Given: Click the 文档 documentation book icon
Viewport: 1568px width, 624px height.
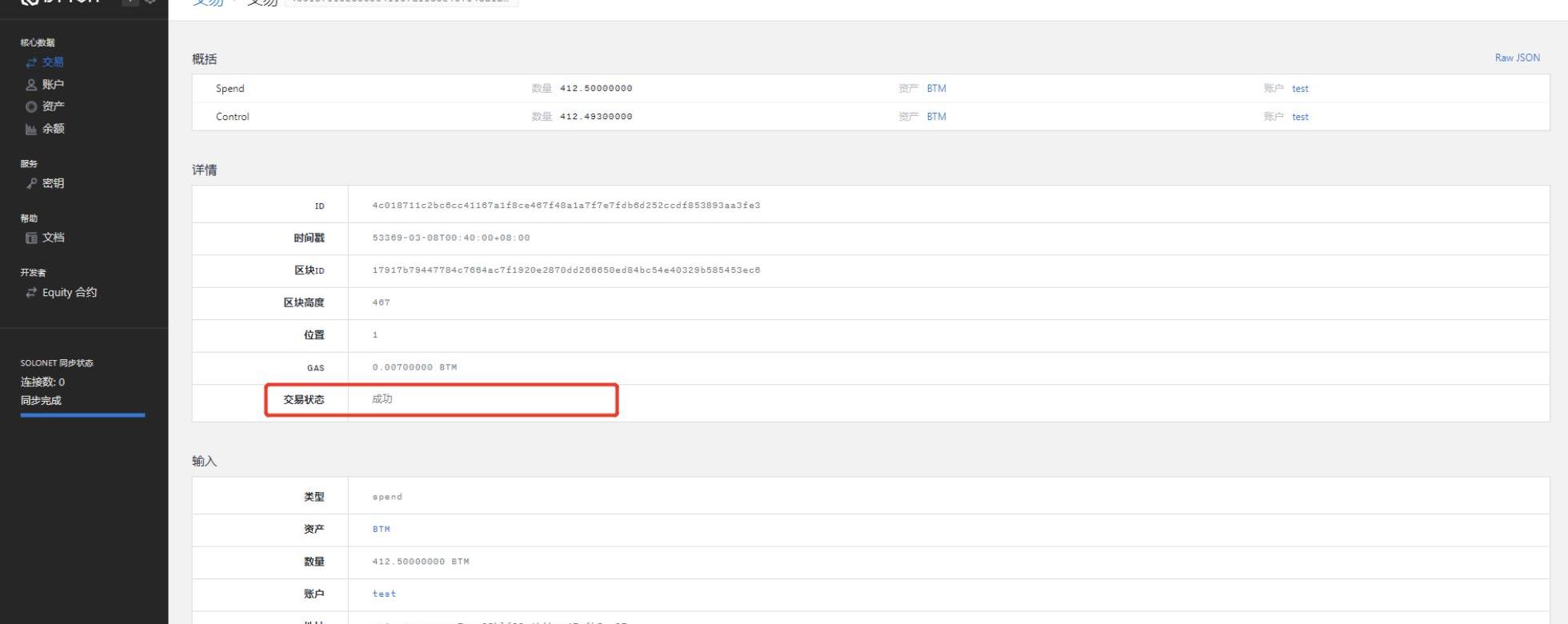Looking at the screenshot, I should pyautogui.click(x=31, y=238).
